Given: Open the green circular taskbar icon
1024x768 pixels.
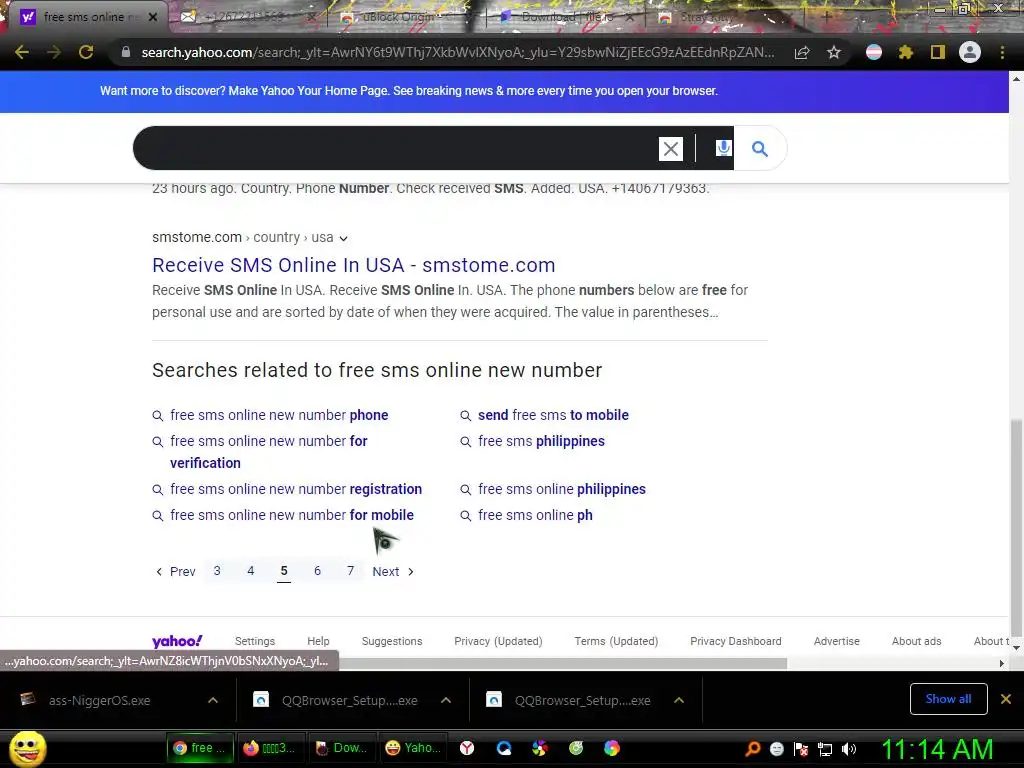Looking at the screenshot, I should (x=575, y=748).
